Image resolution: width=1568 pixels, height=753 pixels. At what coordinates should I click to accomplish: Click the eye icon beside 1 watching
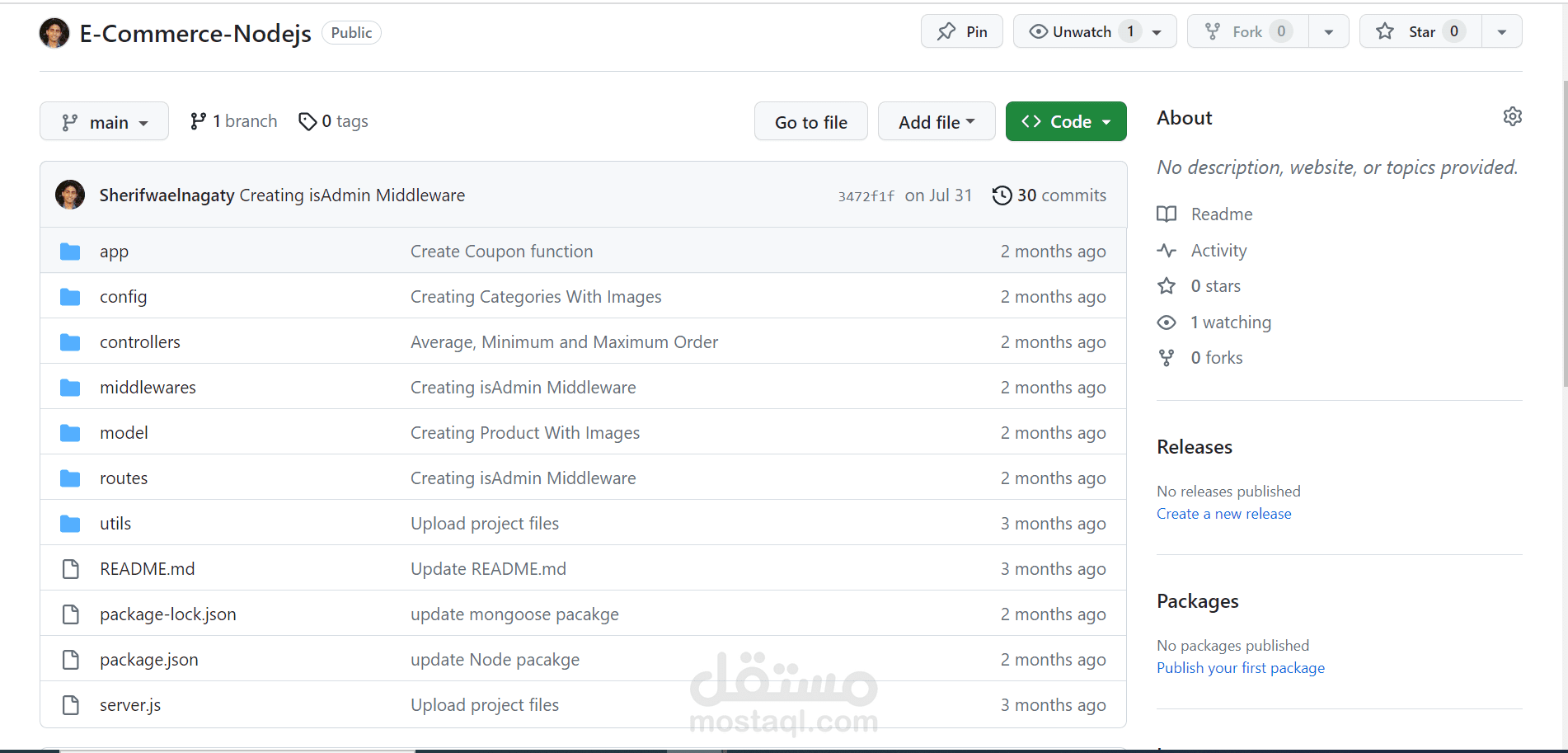pos(1167,322)
